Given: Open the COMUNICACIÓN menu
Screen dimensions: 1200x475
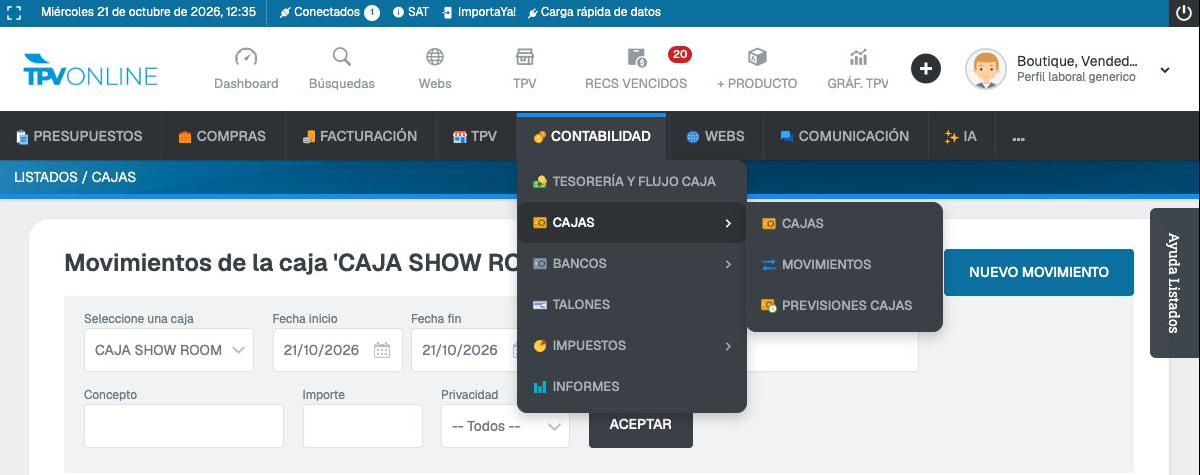Looking at the screenshot, I should coord(845,136).
